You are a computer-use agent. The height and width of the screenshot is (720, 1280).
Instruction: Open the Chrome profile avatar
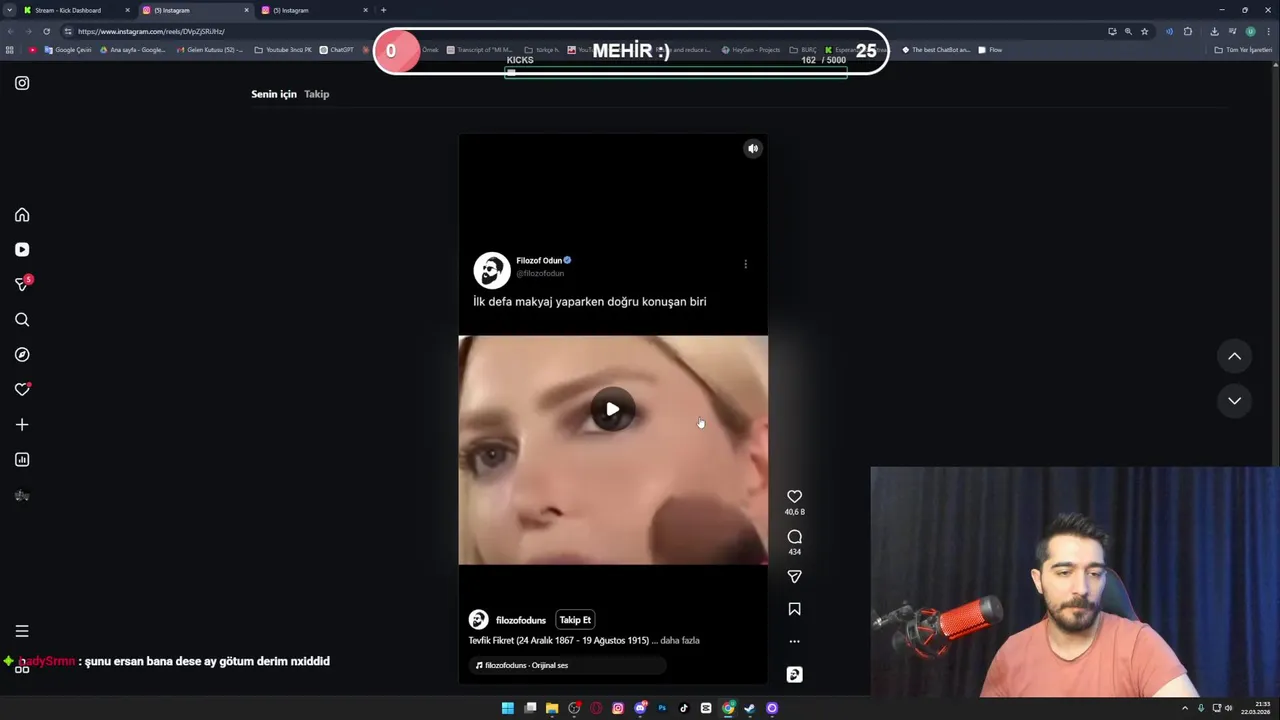click(x=1250, y=31)
